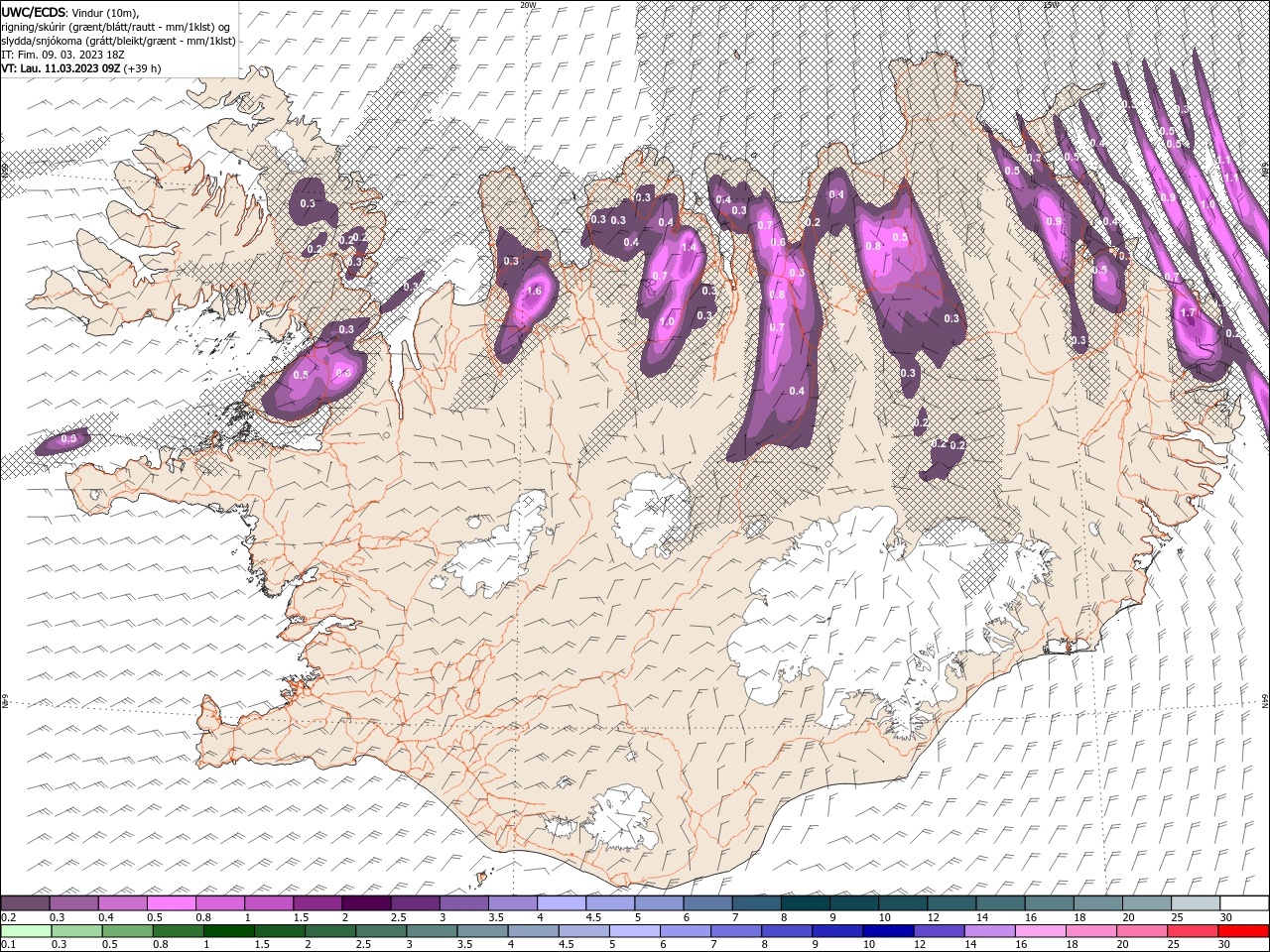Click the '15W' longitude label
This screenshot has width=1270, height=952.
tap(1050, 5)
